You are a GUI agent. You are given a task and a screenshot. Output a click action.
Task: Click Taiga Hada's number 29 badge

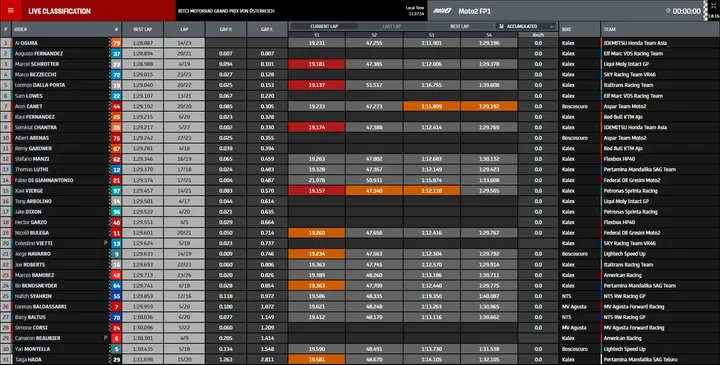click(x=116, y=359)
